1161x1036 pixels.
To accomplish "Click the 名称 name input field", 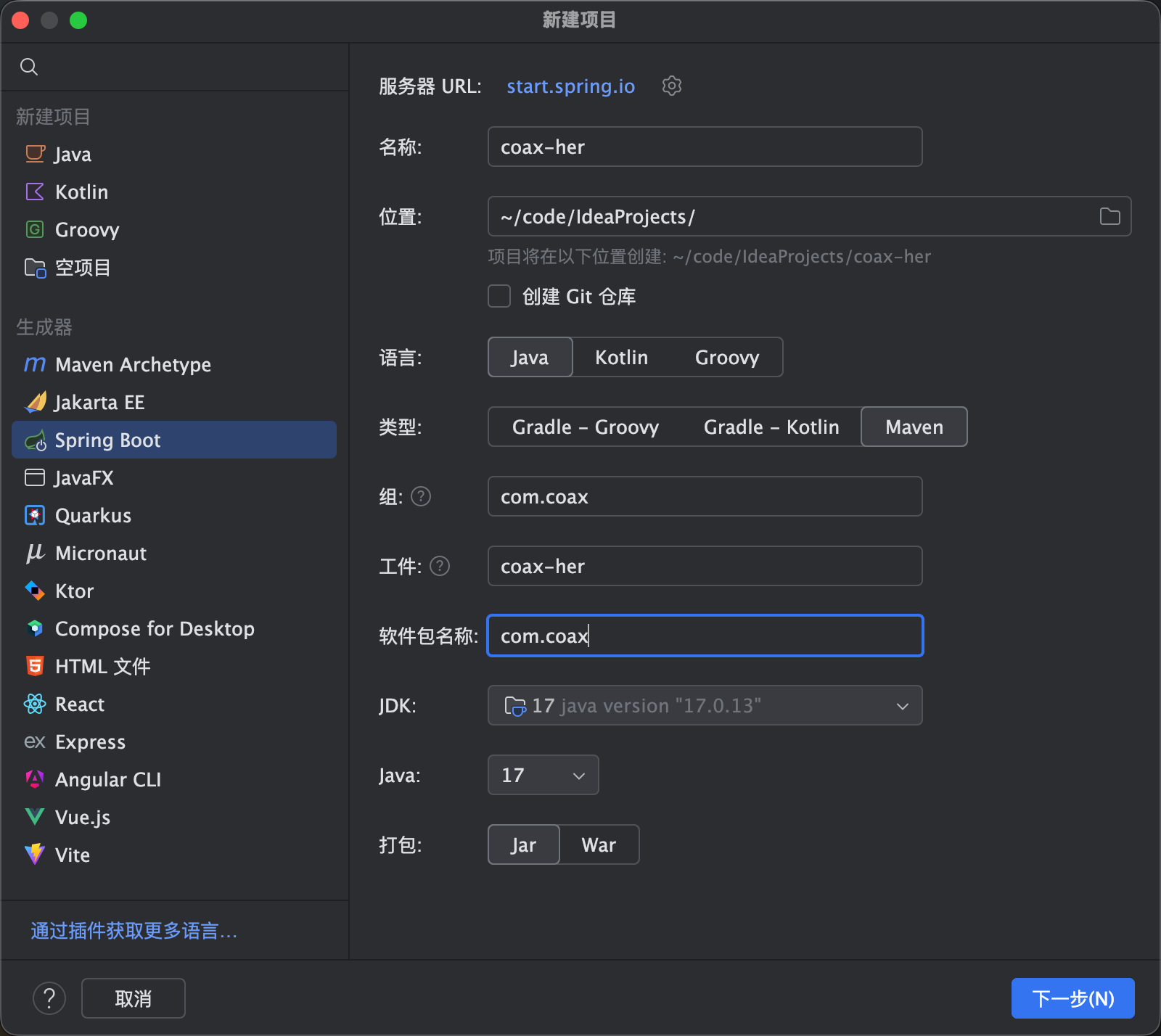I will (705, 147).
